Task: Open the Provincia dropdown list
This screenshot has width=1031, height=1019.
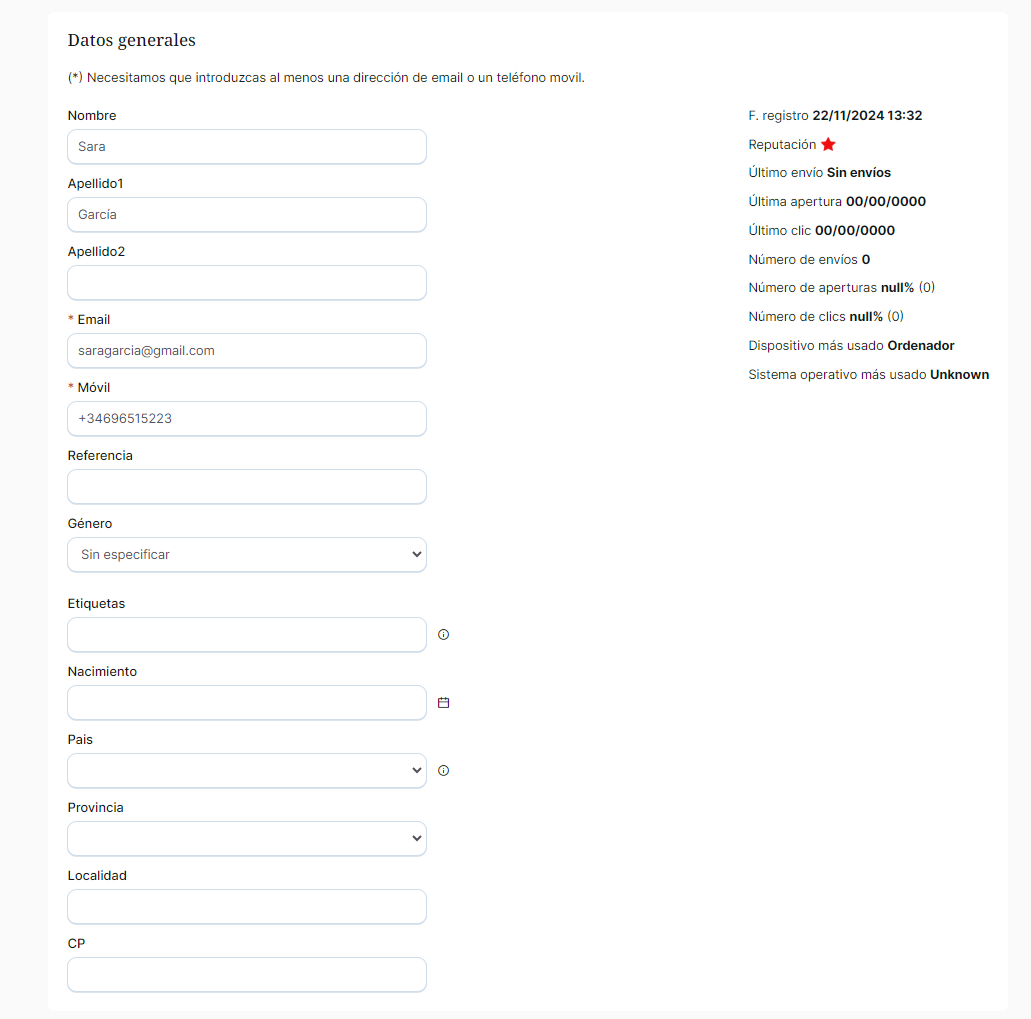Action: coord(247,839)
